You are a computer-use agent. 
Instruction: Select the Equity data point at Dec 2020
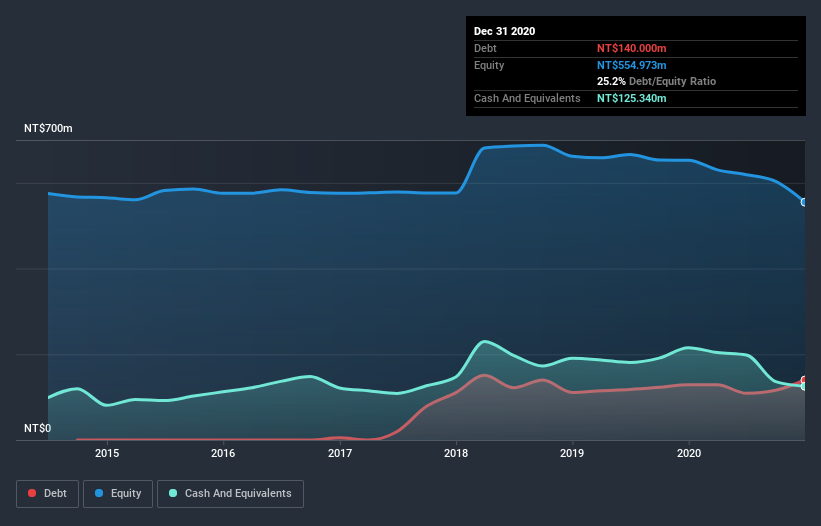pos(804,202)
